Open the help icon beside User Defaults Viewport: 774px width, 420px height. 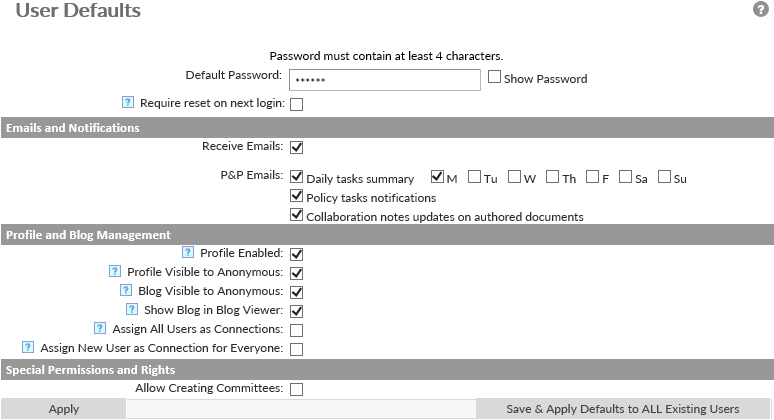pyautogui.click(x=760, y=10)
